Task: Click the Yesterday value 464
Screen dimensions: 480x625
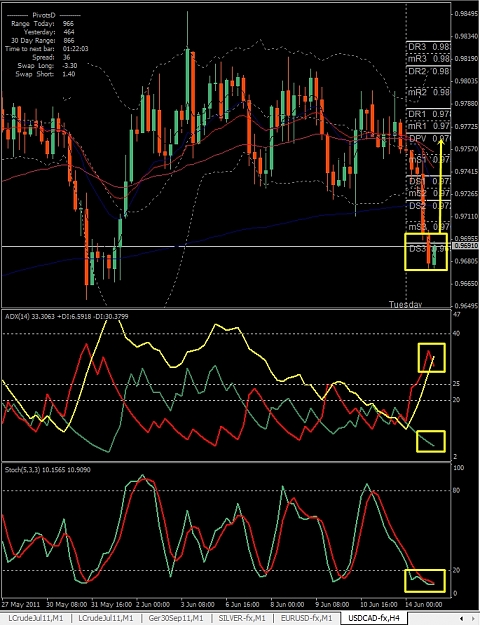Action: tap(69, 32)
